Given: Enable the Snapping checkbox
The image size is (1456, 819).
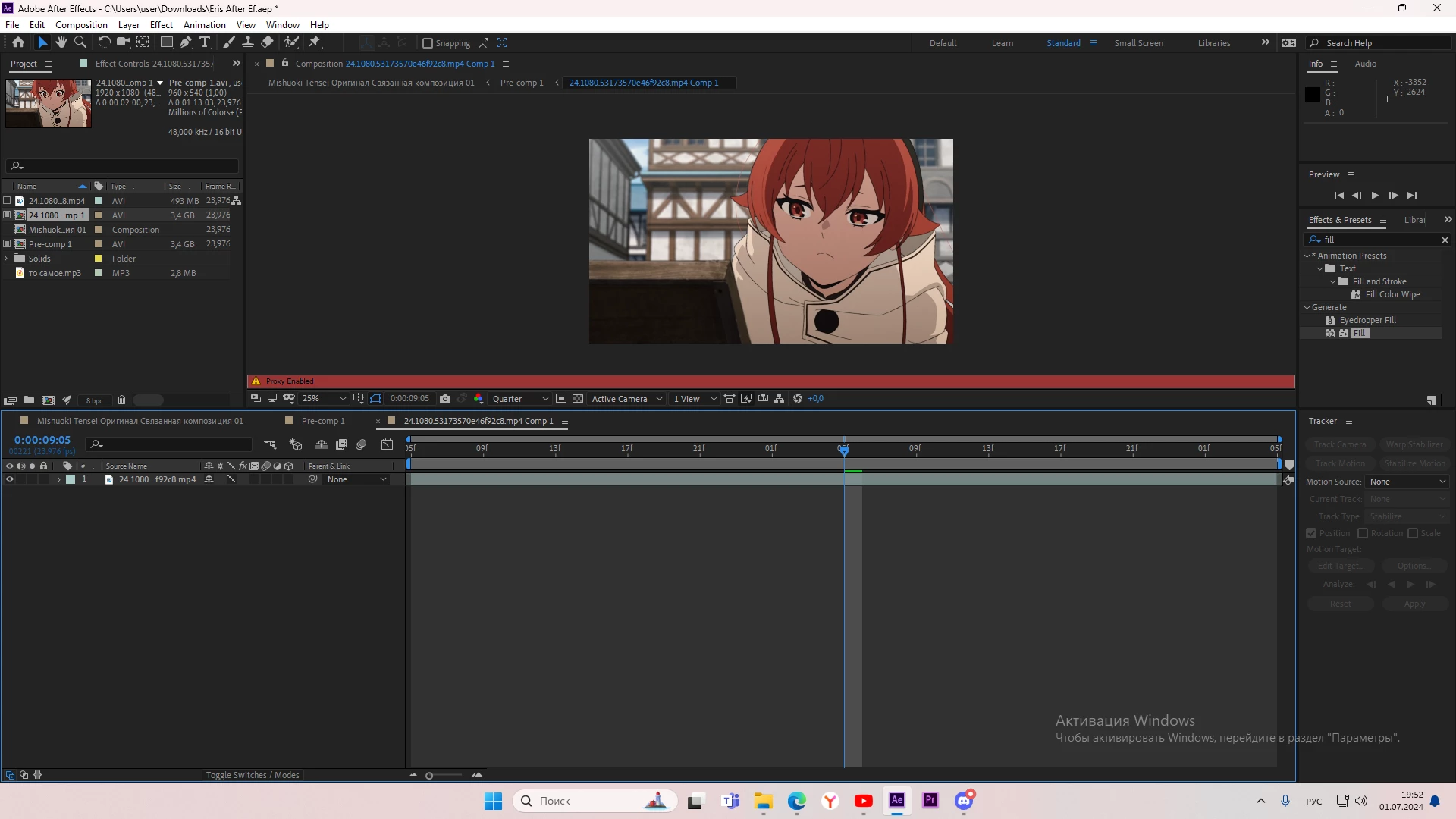Looking at the screenshot, I should [428, 43].
